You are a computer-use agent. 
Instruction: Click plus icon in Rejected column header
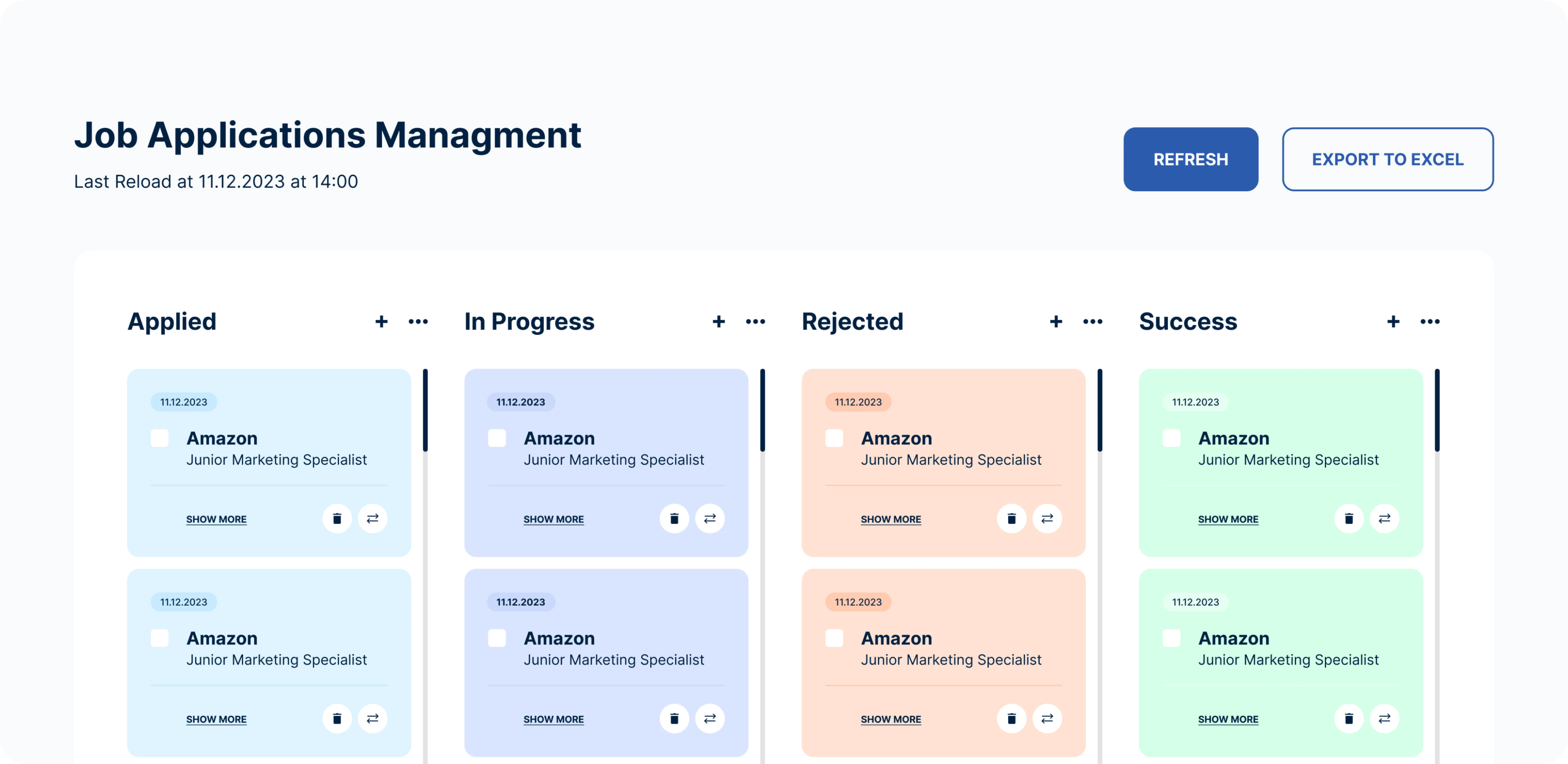[x=1055, y=321]
